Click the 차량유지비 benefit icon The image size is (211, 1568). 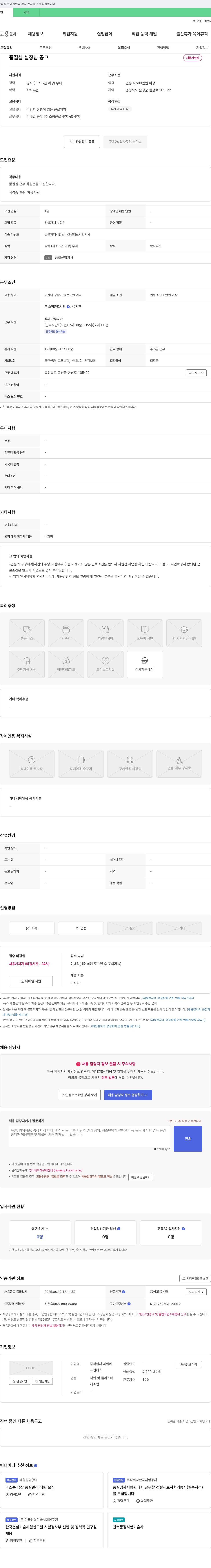[x=105, y=633]
